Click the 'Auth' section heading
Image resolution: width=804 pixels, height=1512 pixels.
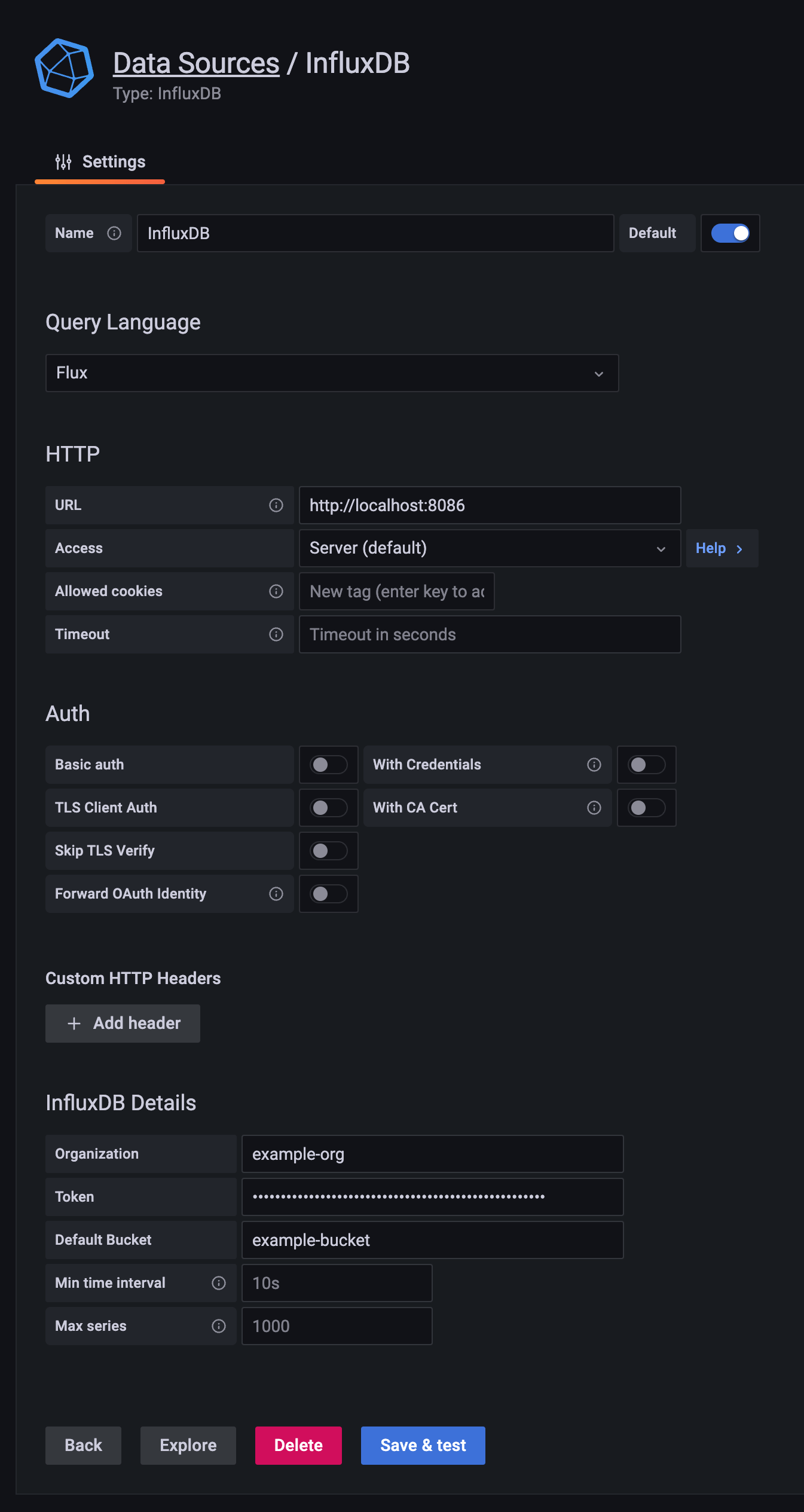68,714
